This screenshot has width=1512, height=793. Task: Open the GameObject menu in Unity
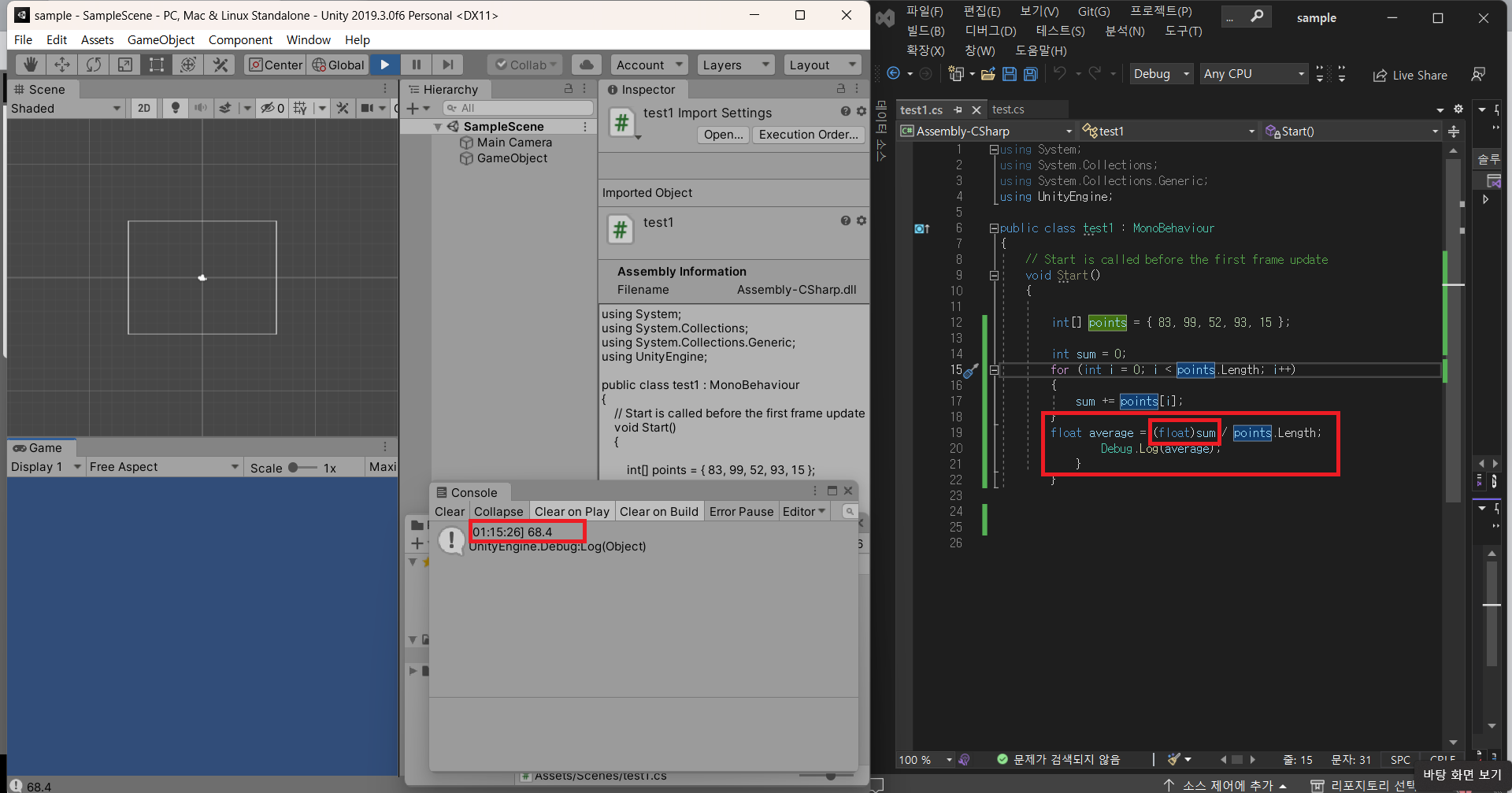(161, 39)
